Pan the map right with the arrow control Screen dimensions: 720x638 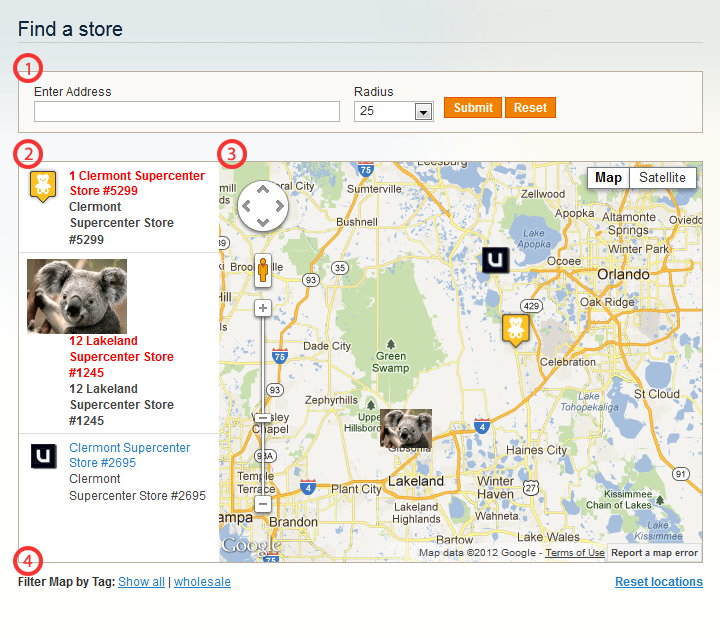pos(280,206)
